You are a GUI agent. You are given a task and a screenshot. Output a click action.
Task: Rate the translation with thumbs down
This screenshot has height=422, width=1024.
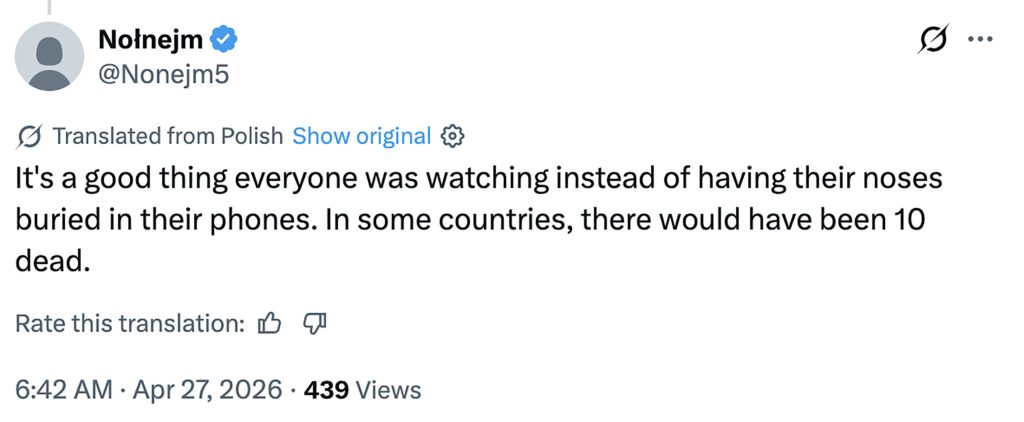314,323
